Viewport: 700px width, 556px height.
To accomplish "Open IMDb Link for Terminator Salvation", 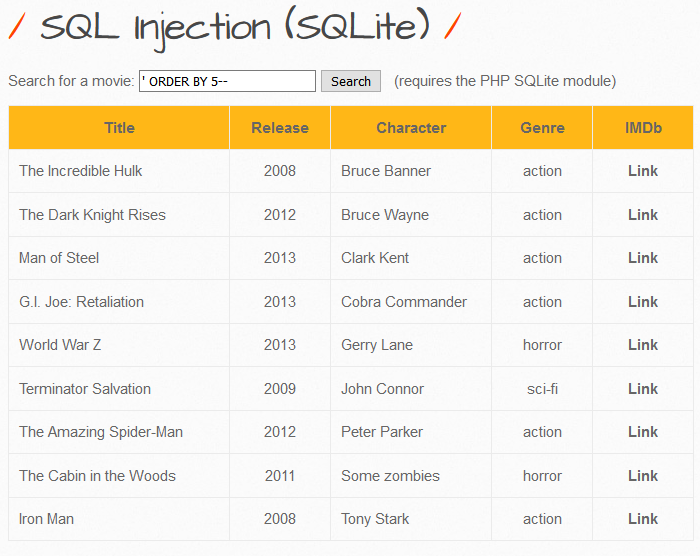I will (643, 389).
